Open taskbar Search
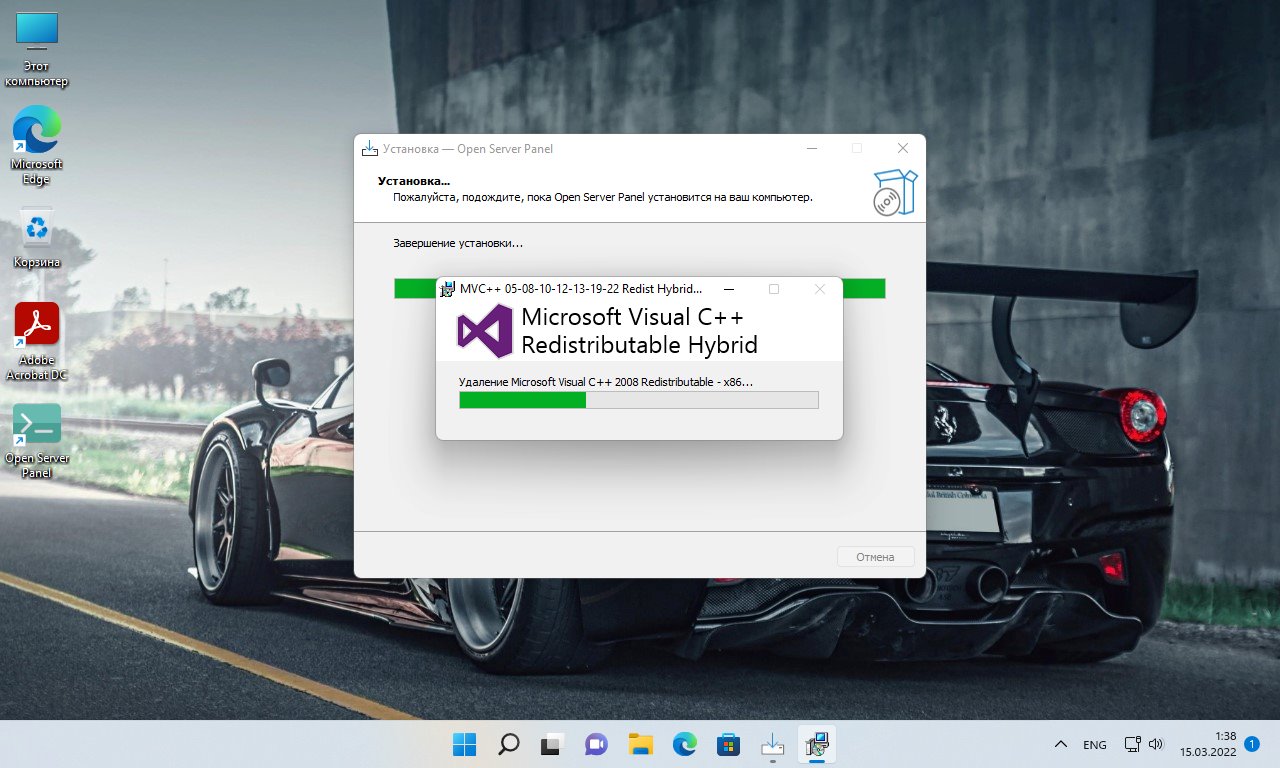This screenshot has height=768, width=1280. pos(509,744)
